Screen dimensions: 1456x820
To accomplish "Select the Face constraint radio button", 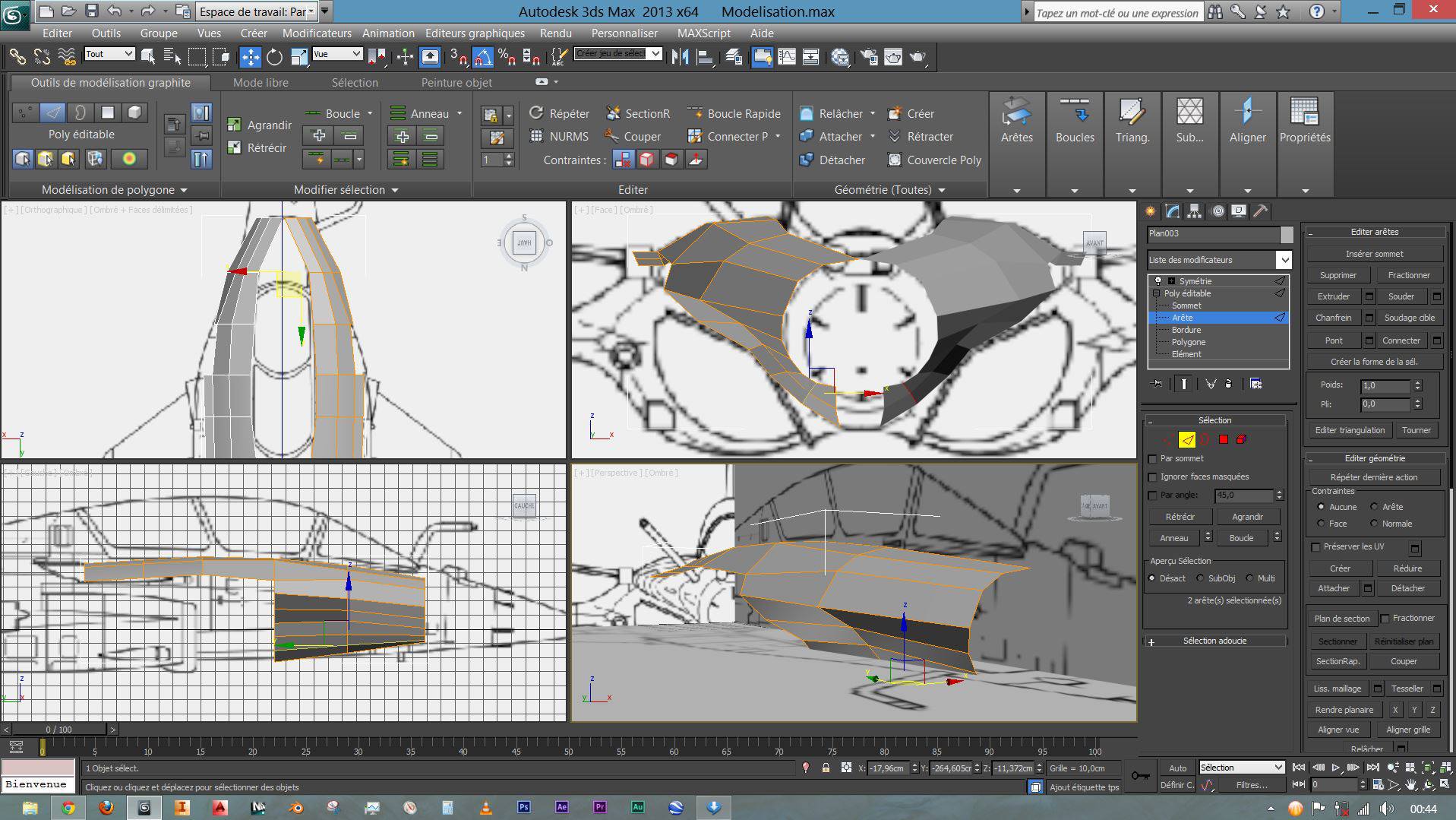I will pos(1322,524).
